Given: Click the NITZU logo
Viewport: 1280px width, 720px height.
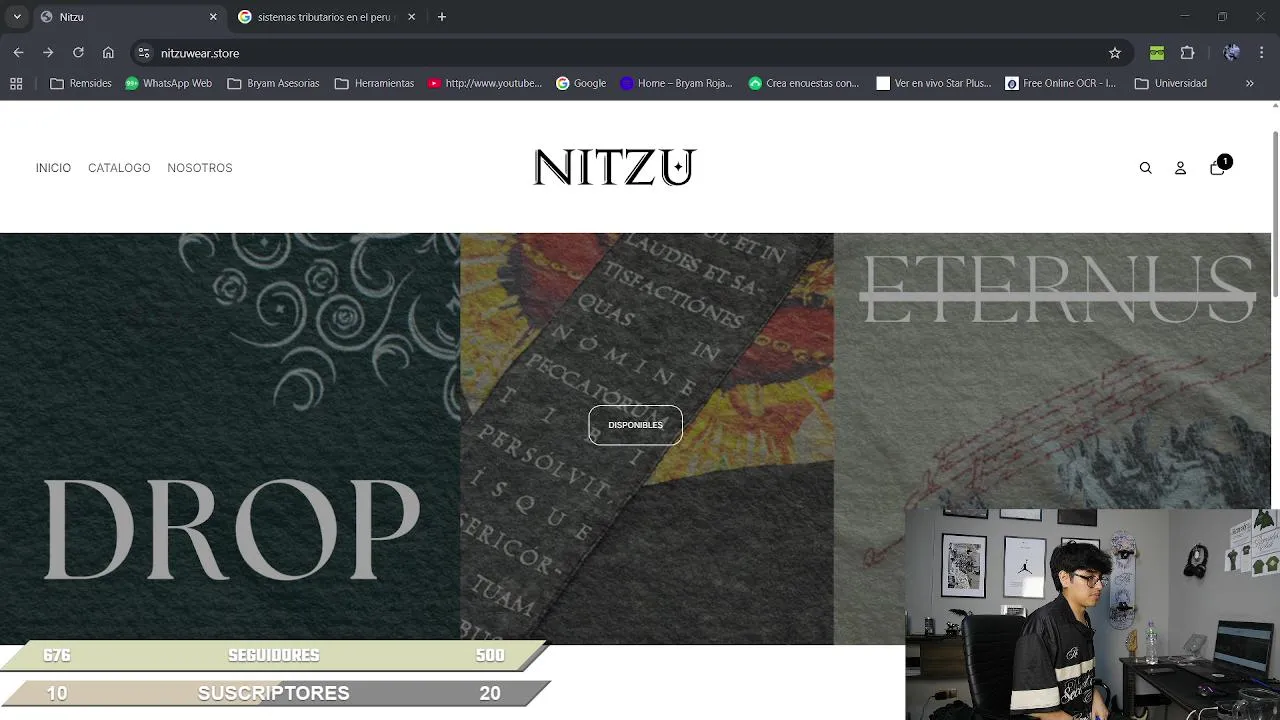Looking at the screenshot, I should (614, 167).
